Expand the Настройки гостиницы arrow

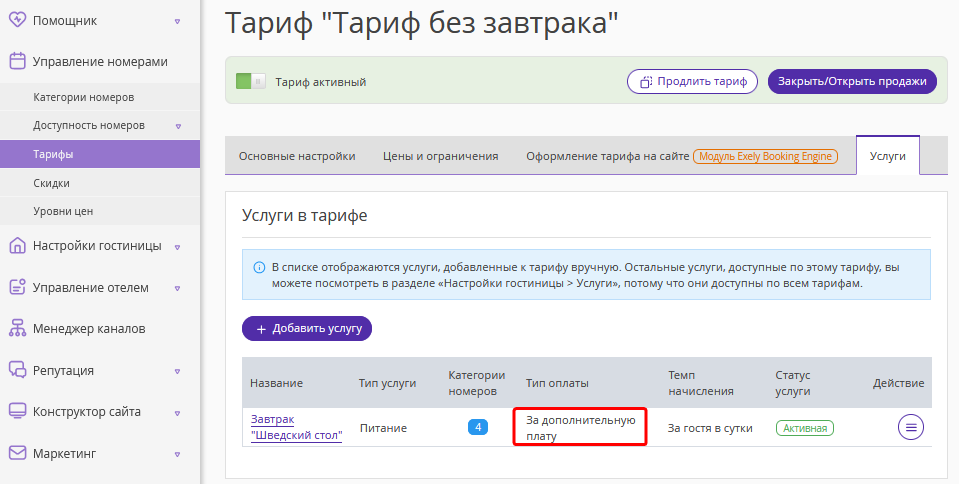tap(177, 247)
